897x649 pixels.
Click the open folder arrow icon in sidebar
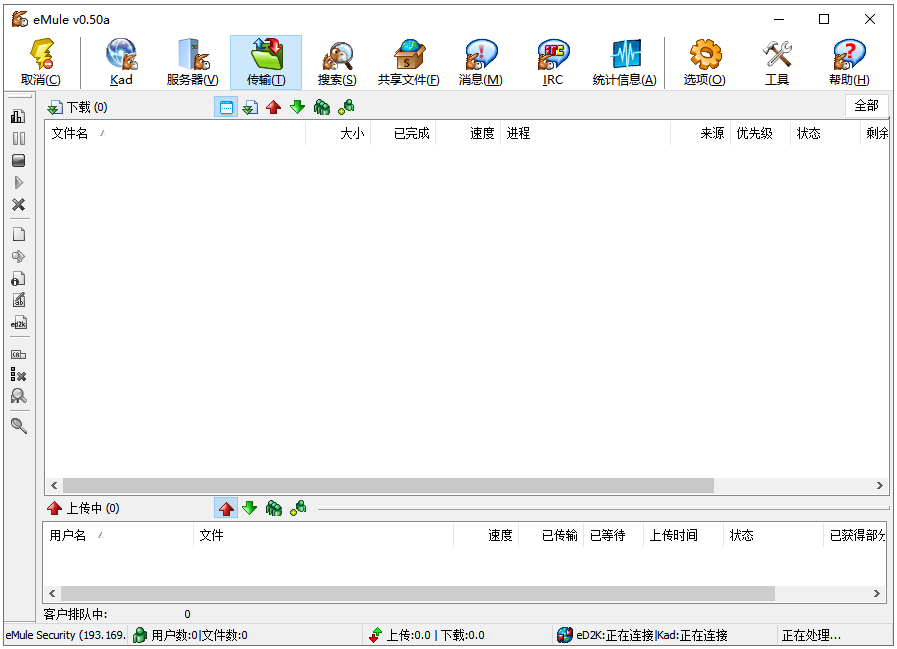[x=18, y=256]
